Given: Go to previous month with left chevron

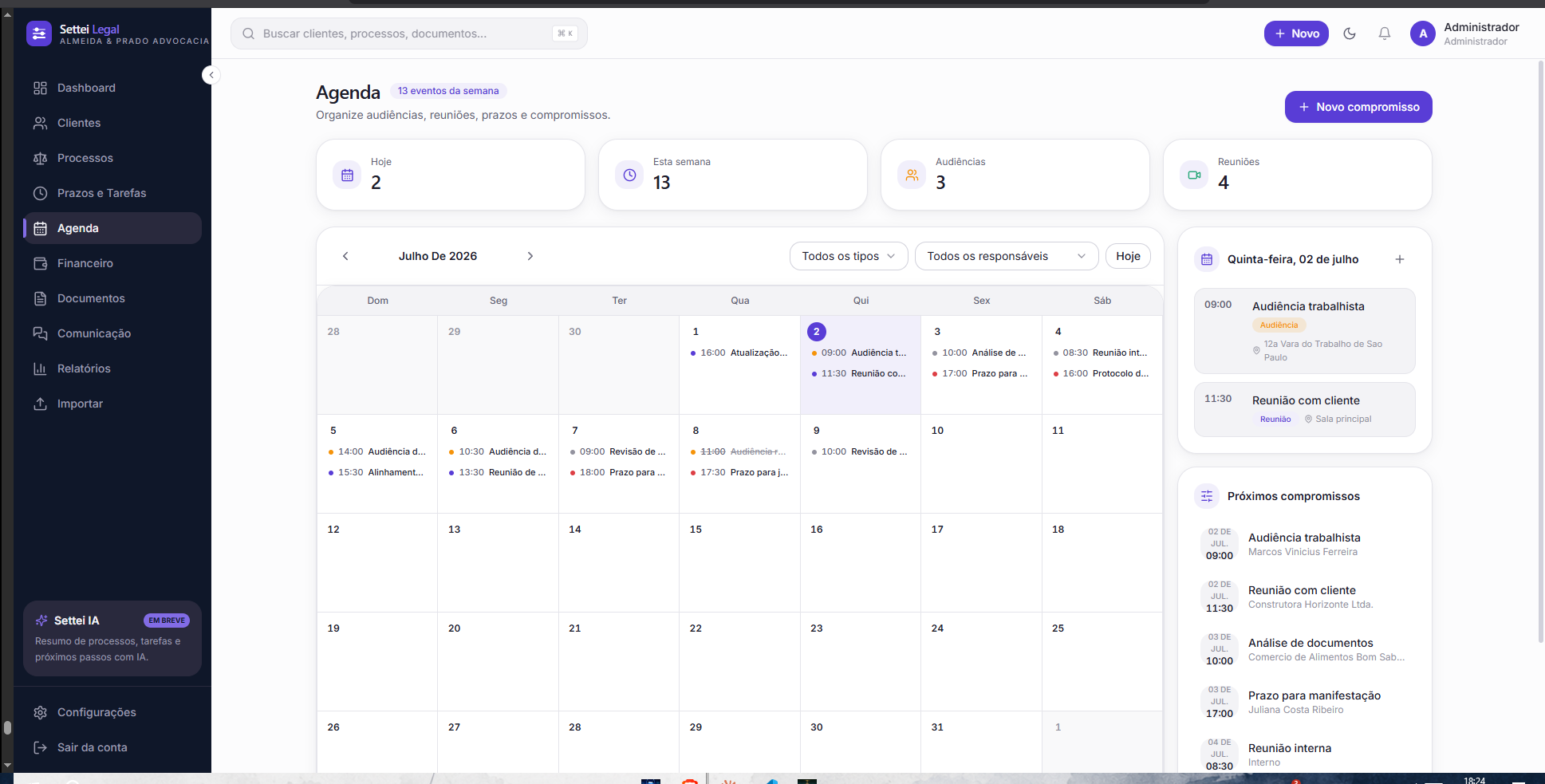Looking at the screenshot, I should [345, 256].
